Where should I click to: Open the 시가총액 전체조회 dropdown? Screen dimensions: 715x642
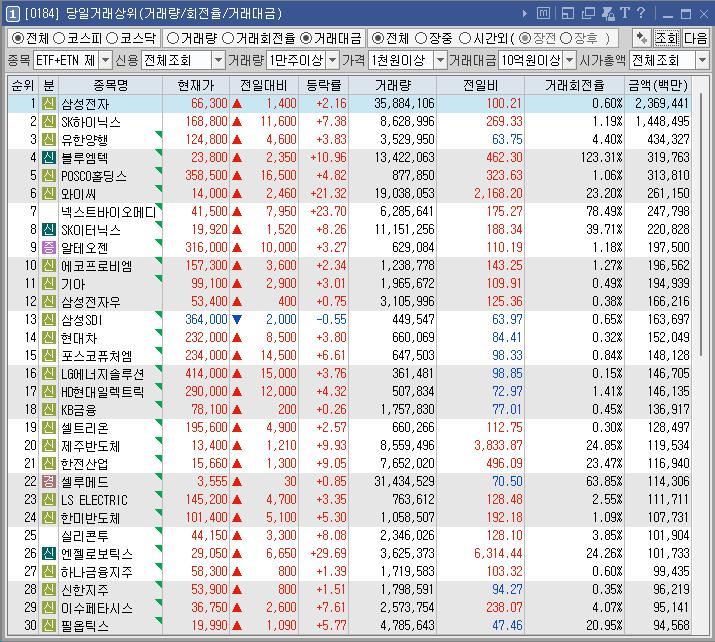pyautogui.click(x=702, y=60)
